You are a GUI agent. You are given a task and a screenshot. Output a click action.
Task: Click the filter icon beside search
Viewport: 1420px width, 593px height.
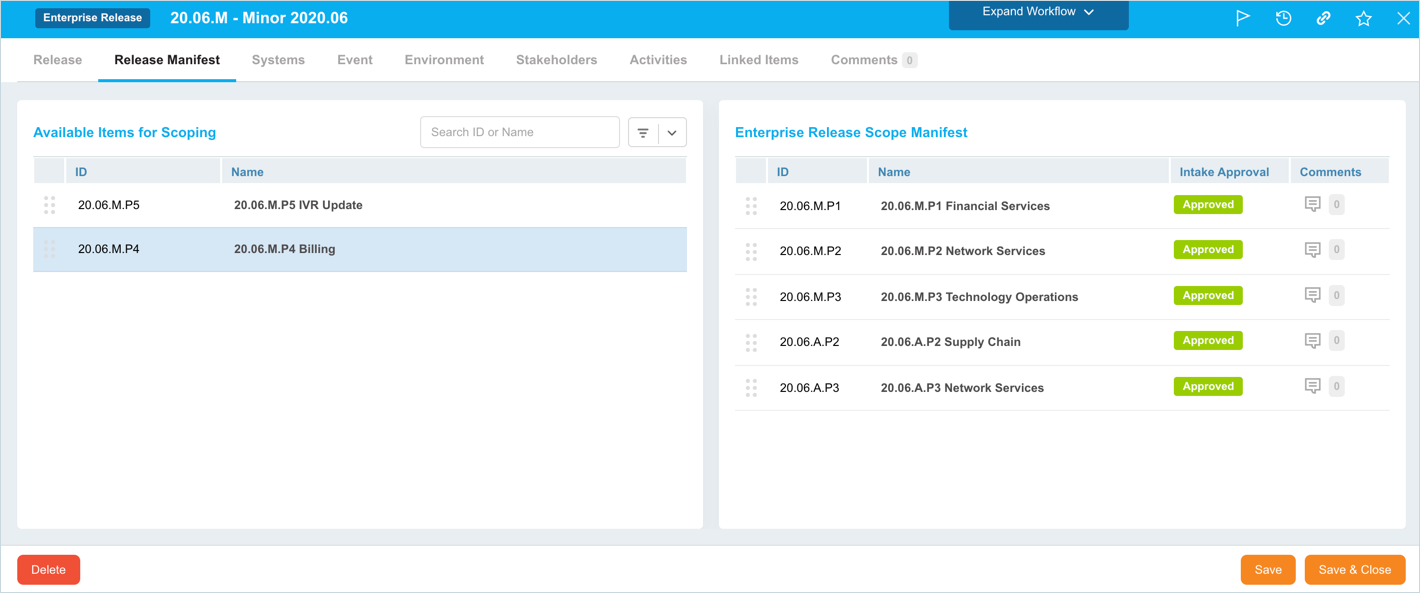(x=643, y=132)
